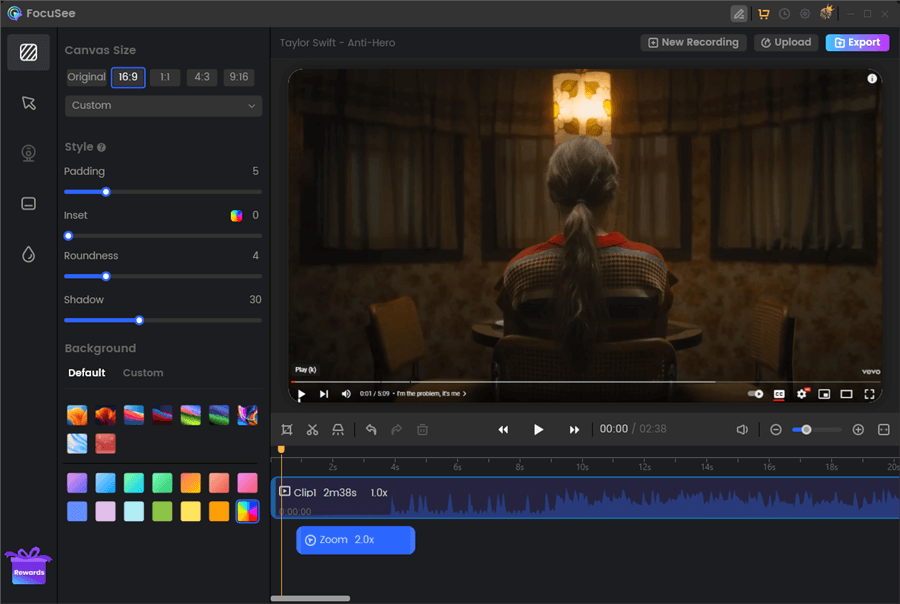Adjust the Padding slider handle
This screenshot has height=604, width=900.
(106, 192)
